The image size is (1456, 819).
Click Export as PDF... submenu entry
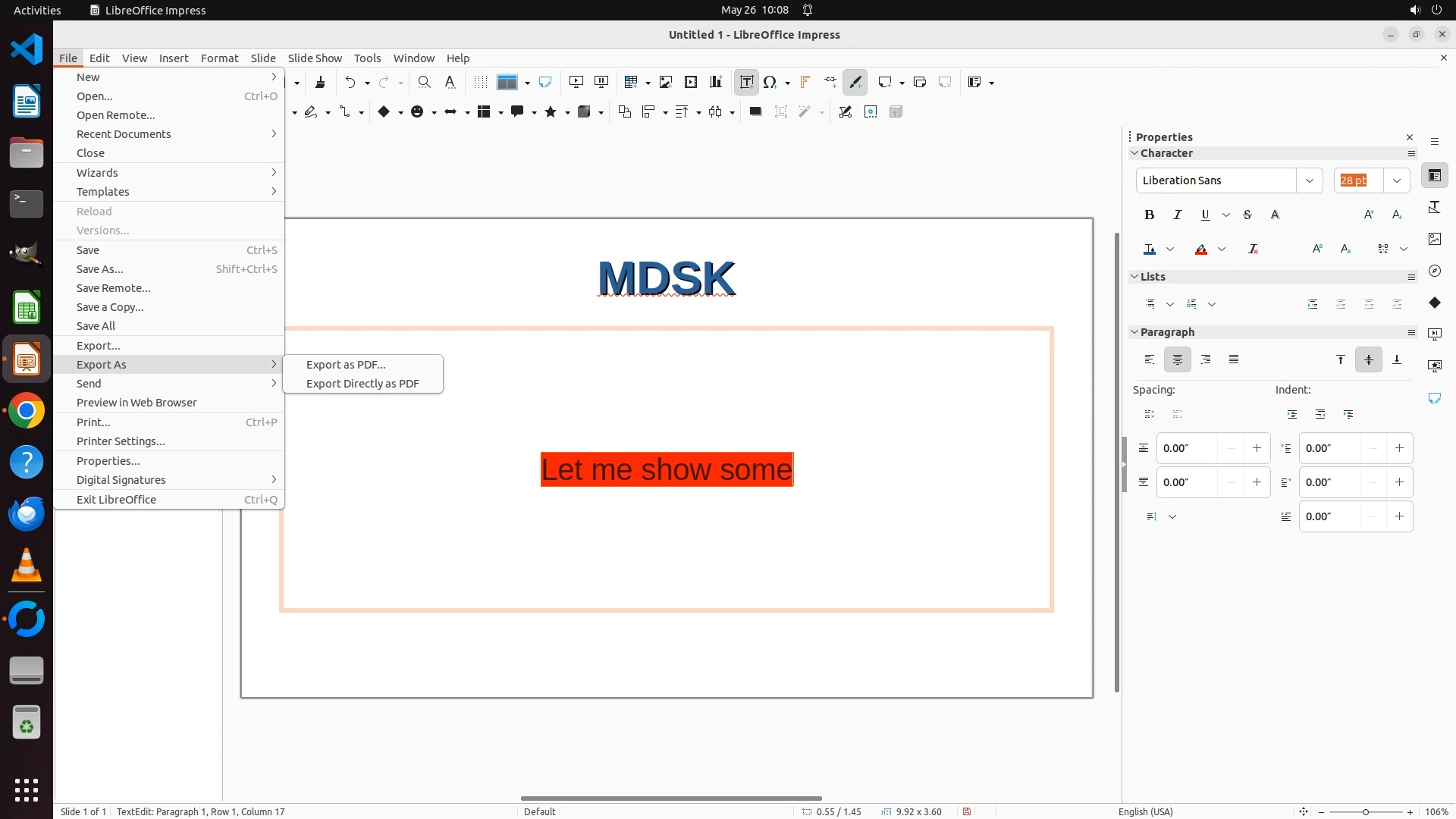click(346, 365)
